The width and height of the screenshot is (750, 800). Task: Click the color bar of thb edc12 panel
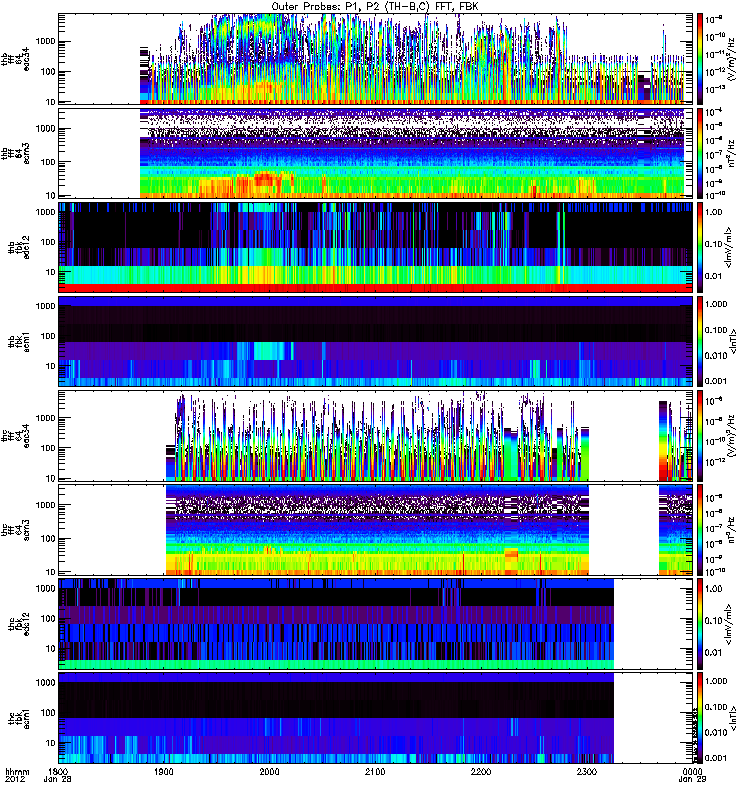700,247
